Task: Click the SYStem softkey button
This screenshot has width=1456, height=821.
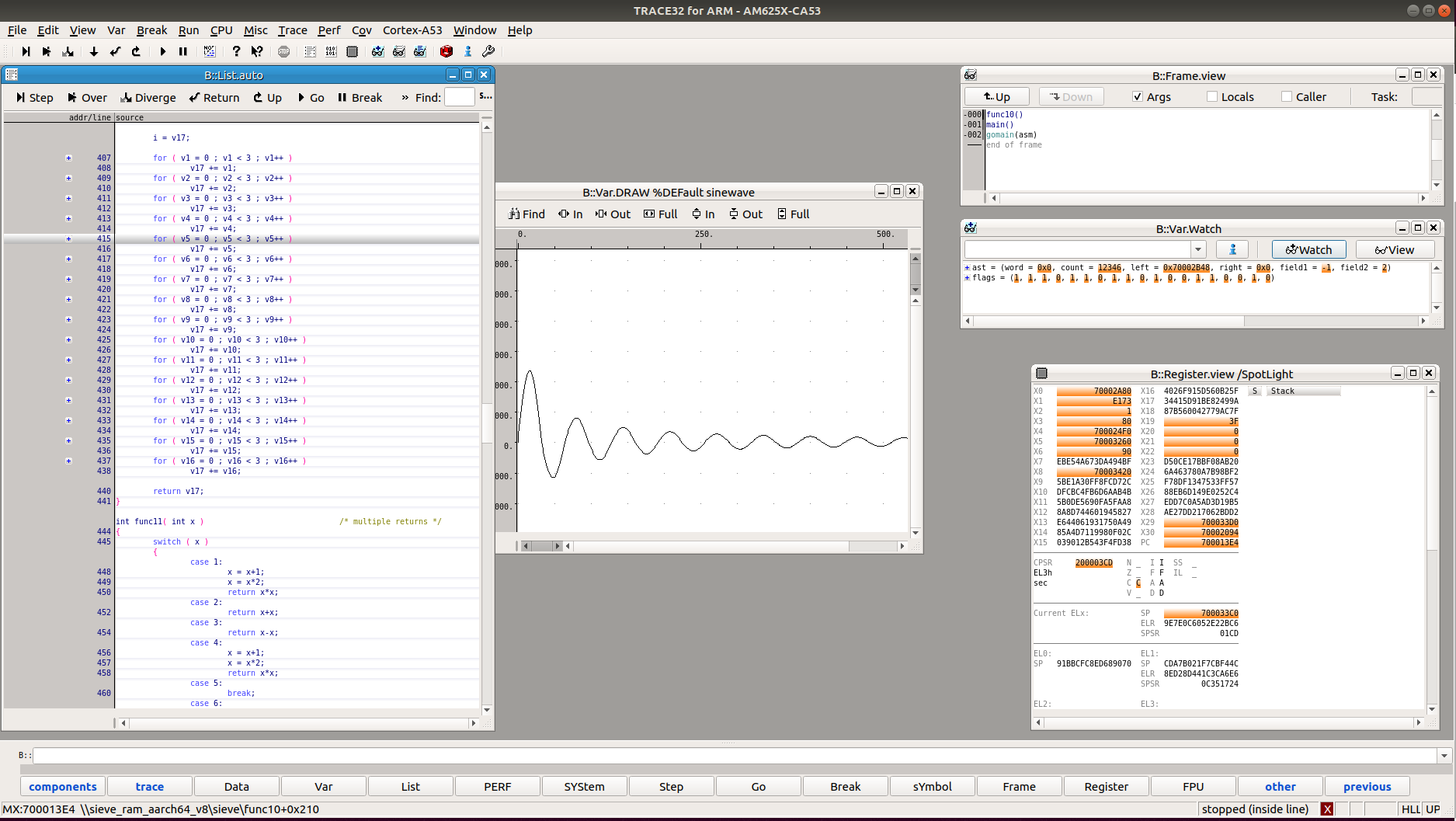Action: [584, 786]
